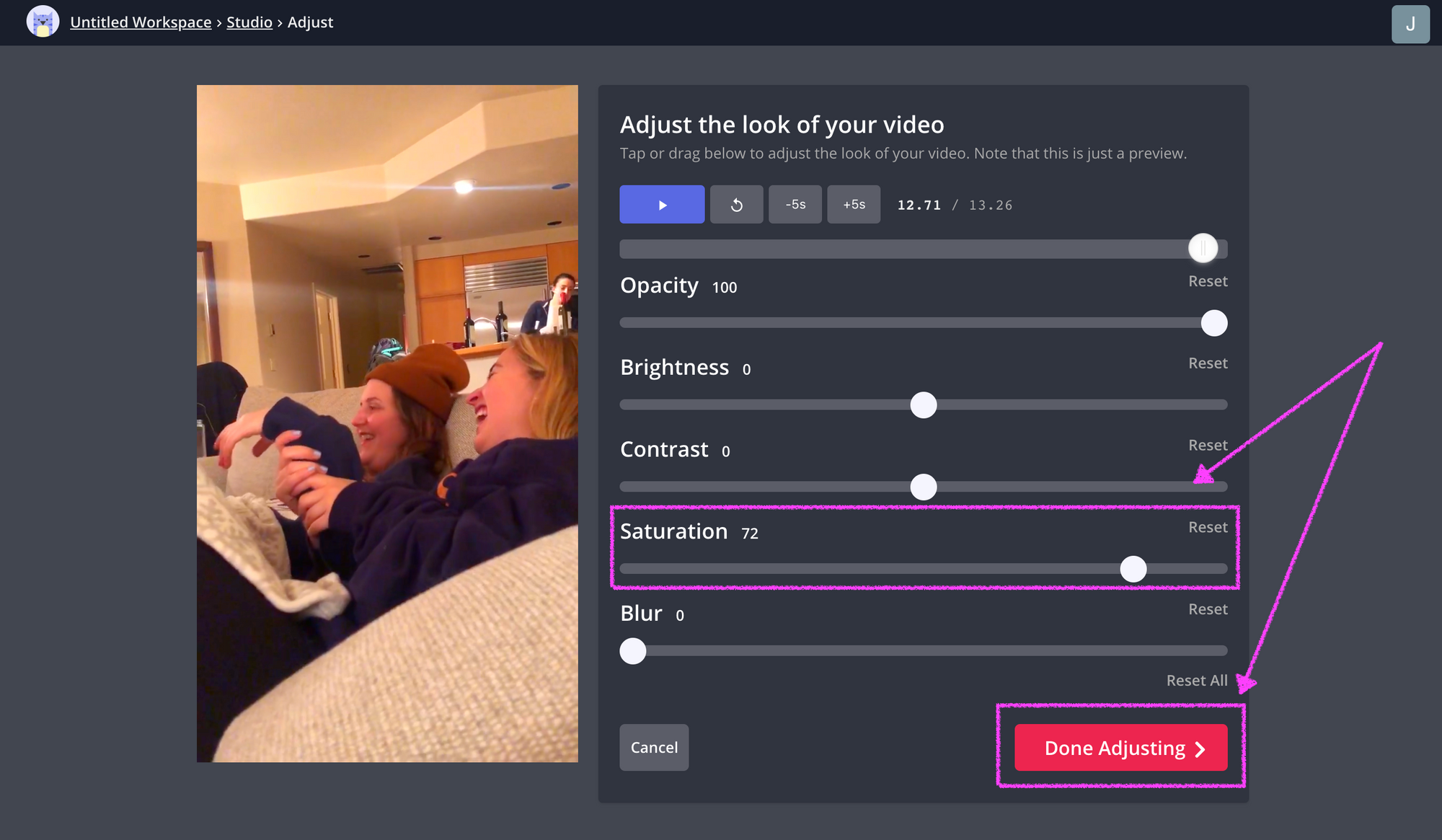Screen dimensions: 1442x840
Task: Reset the Blur value
Action: [1208, 609]
